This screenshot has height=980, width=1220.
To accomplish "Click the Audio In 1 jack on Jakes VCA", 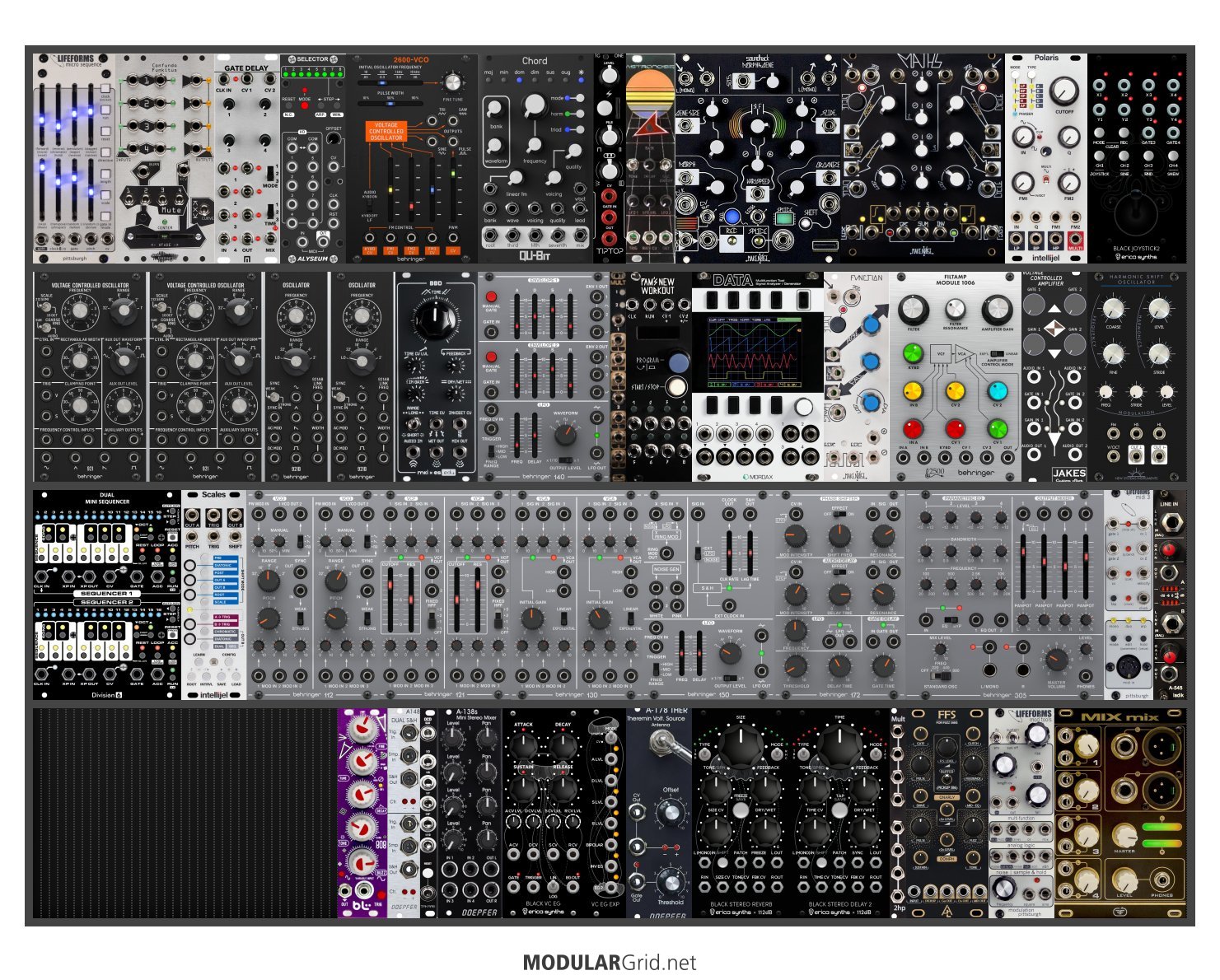I will pos(1034,377).
